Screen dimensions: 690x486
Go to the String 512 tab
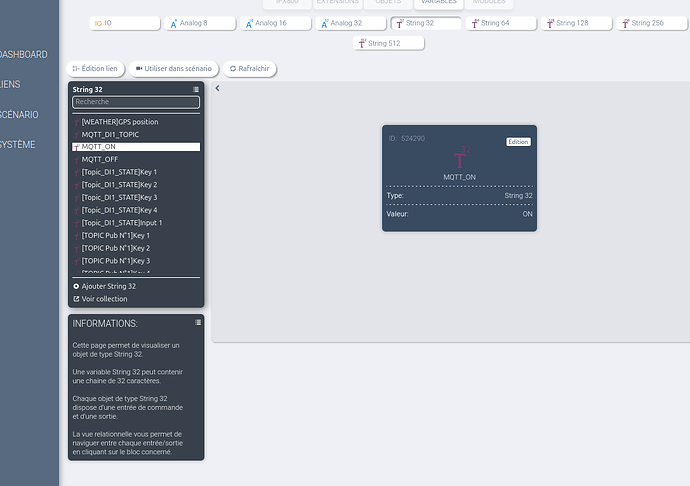(389, 43)
